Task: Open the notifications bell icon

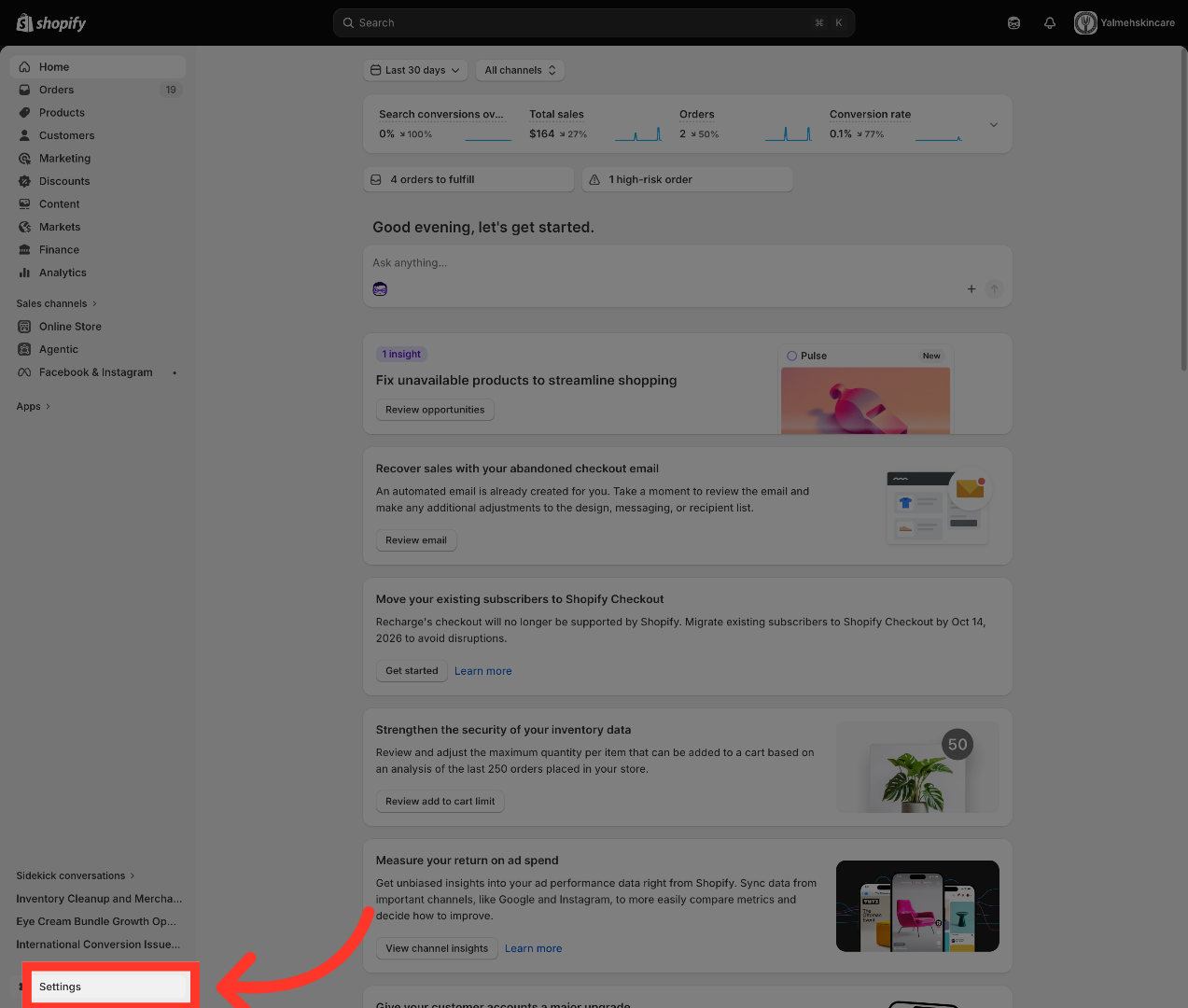Action: [x=1050, y=23]
